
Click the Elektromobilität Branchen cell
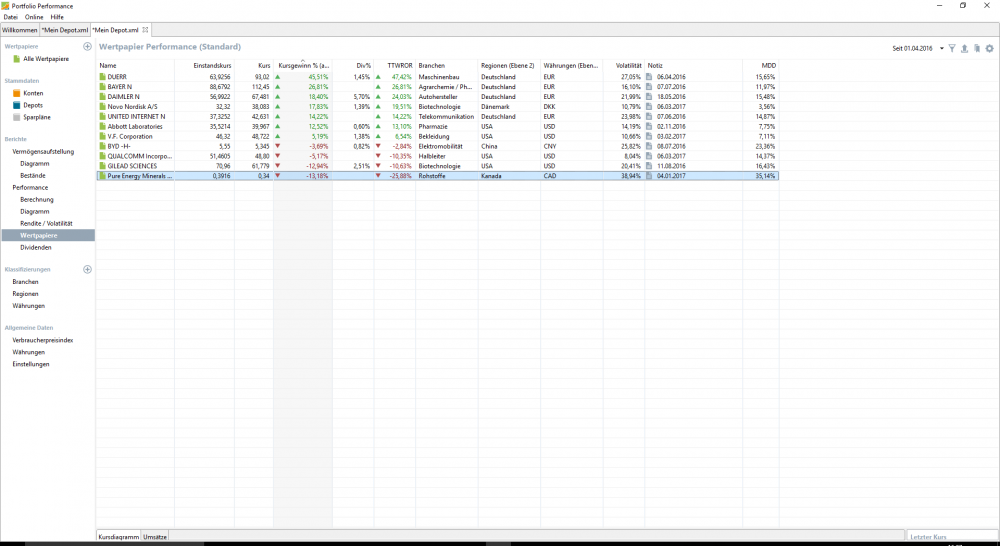[x=441, y=146]
